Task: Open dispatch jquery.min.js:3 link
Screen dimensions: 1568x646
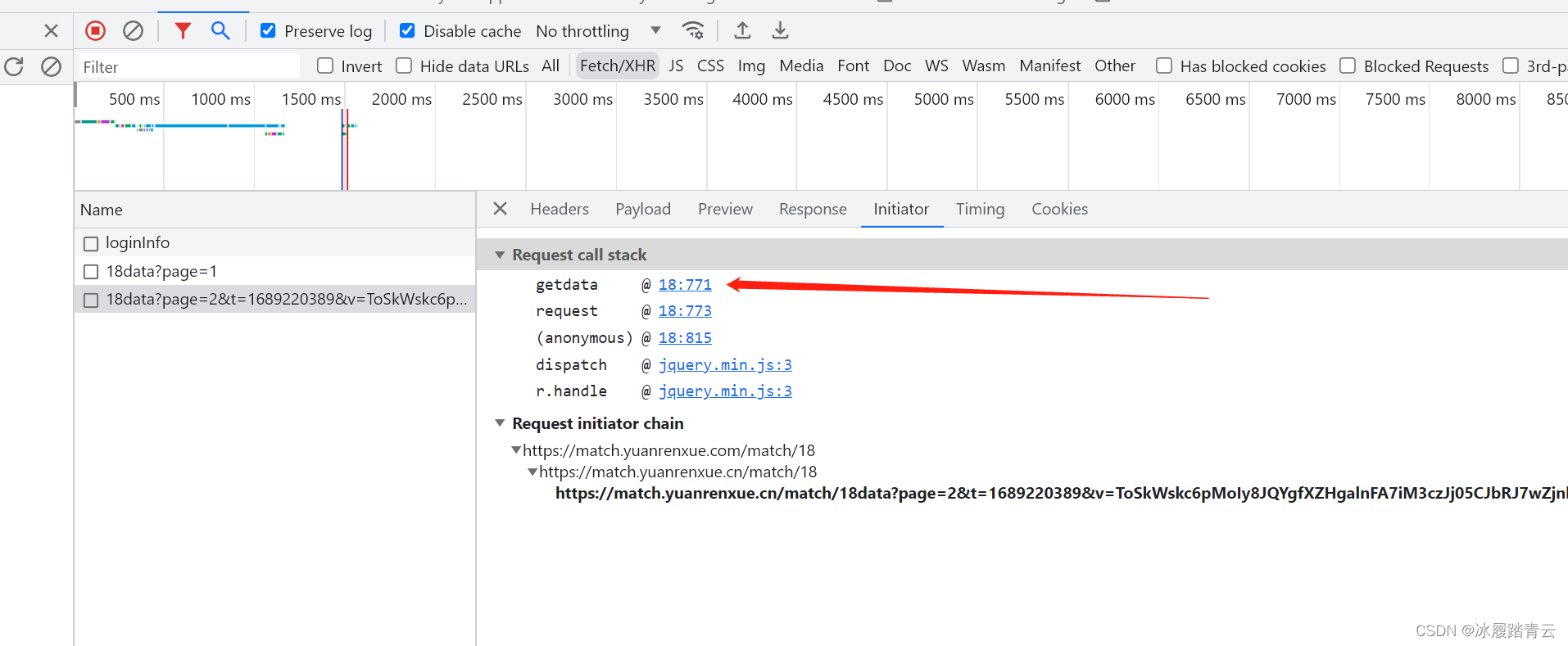Action: [725, 365]
